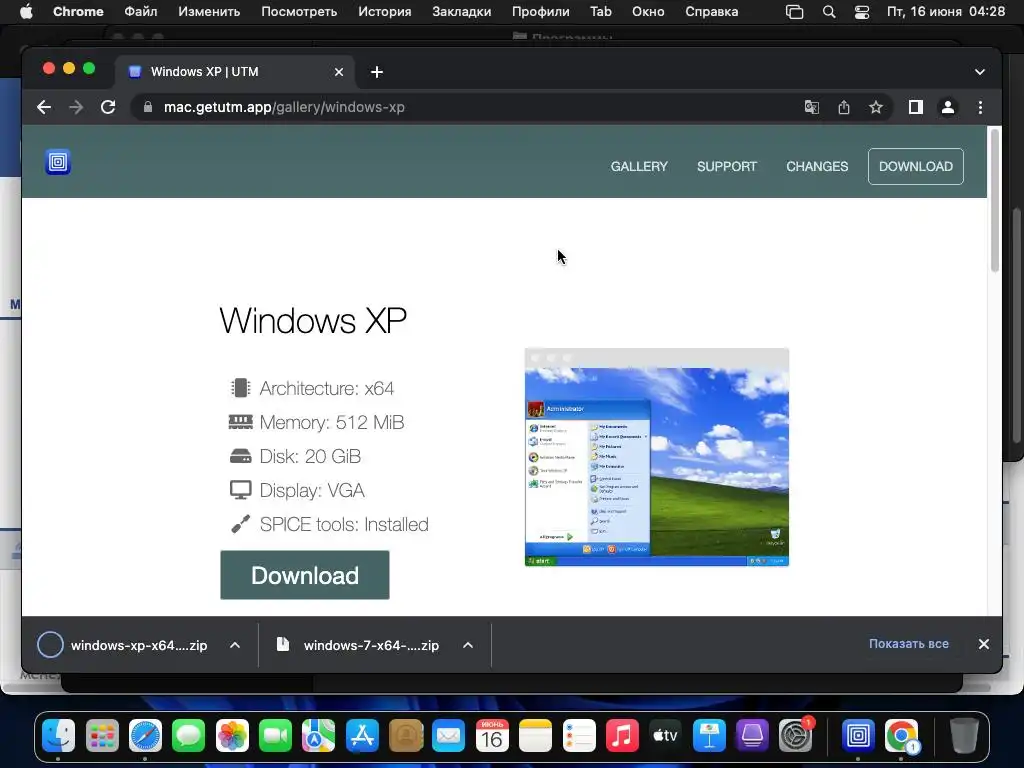Viewport: 1024px width, 768px height.
Task: Click the large Download button
Action: (x=304, y=575)
